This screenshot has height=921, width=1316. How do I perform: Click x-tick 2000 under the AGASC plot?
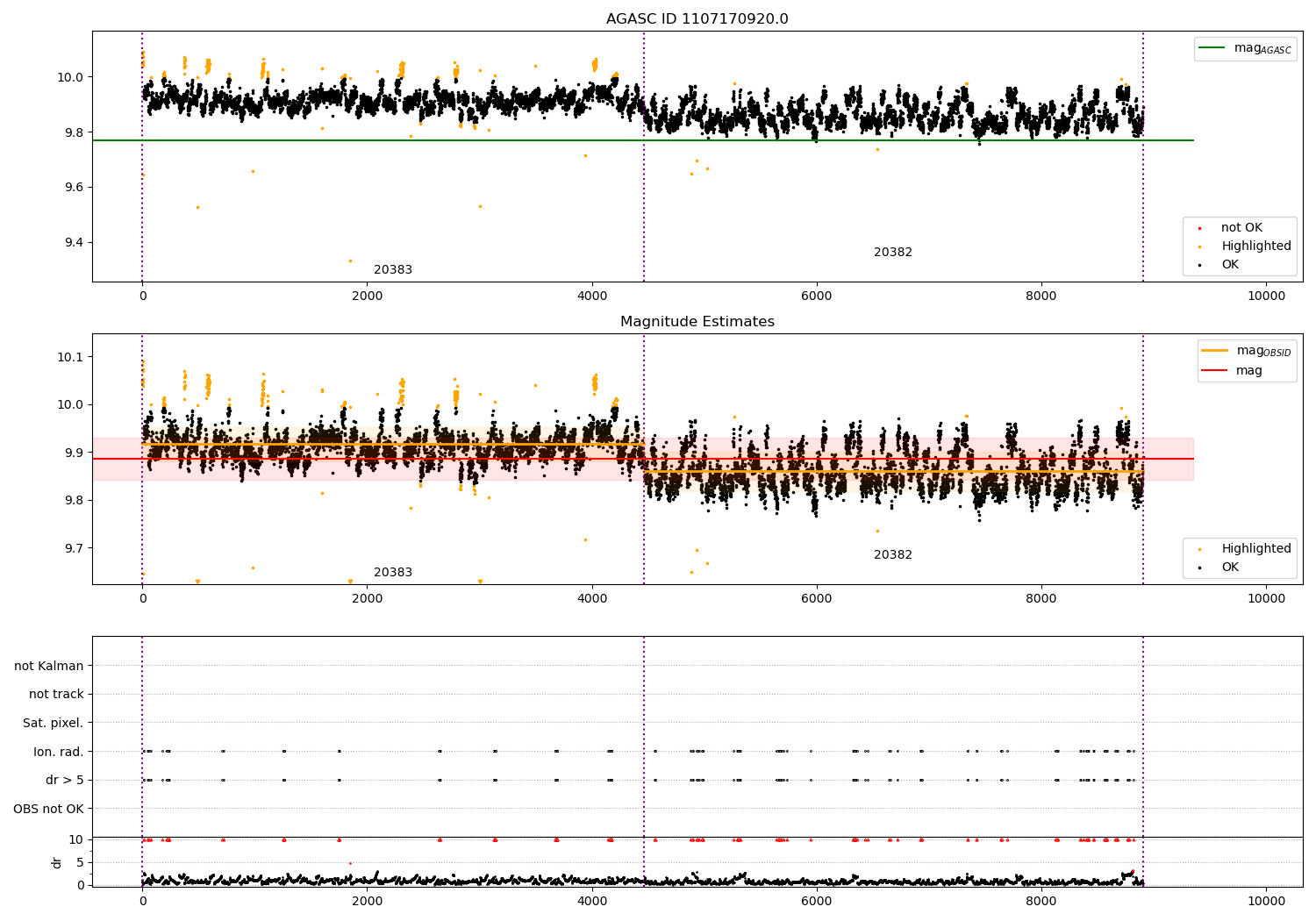coord(367,296)
